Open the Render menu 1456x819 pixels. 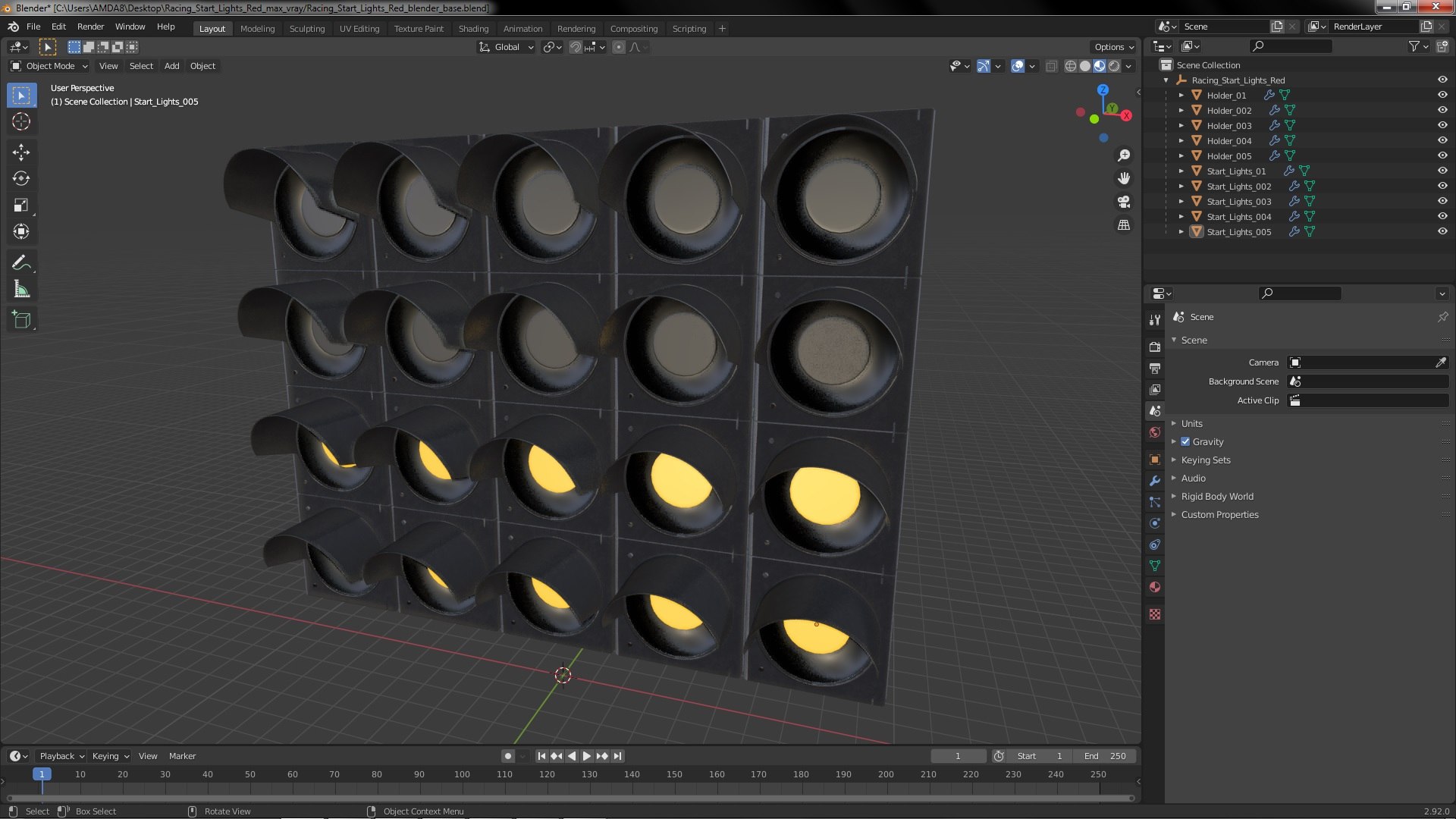coord(90,27)
